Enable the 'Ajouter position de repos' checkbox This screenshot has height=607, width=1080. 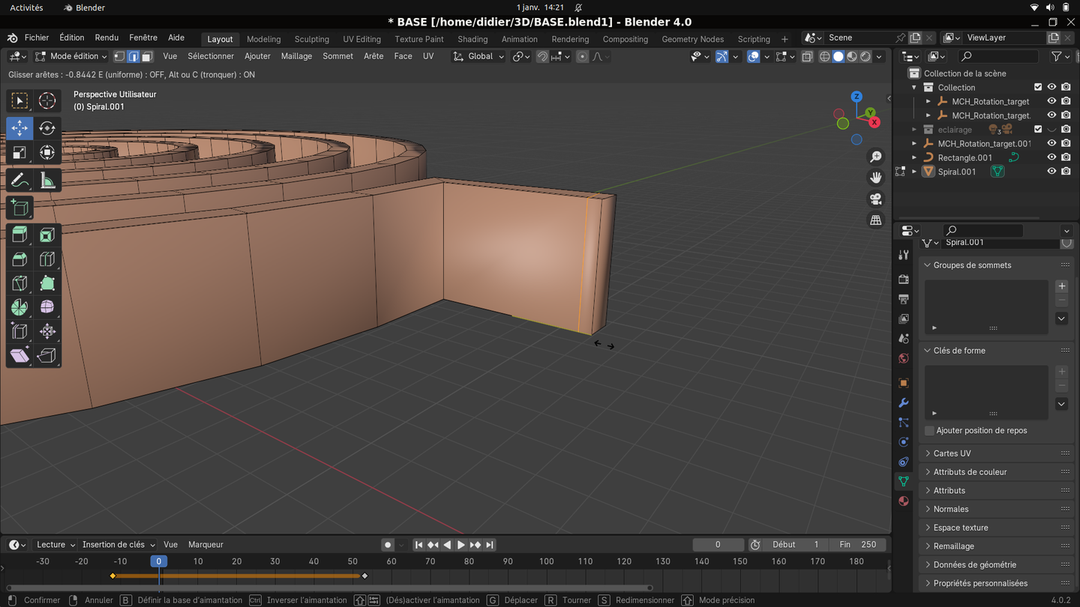click(930, 431)
